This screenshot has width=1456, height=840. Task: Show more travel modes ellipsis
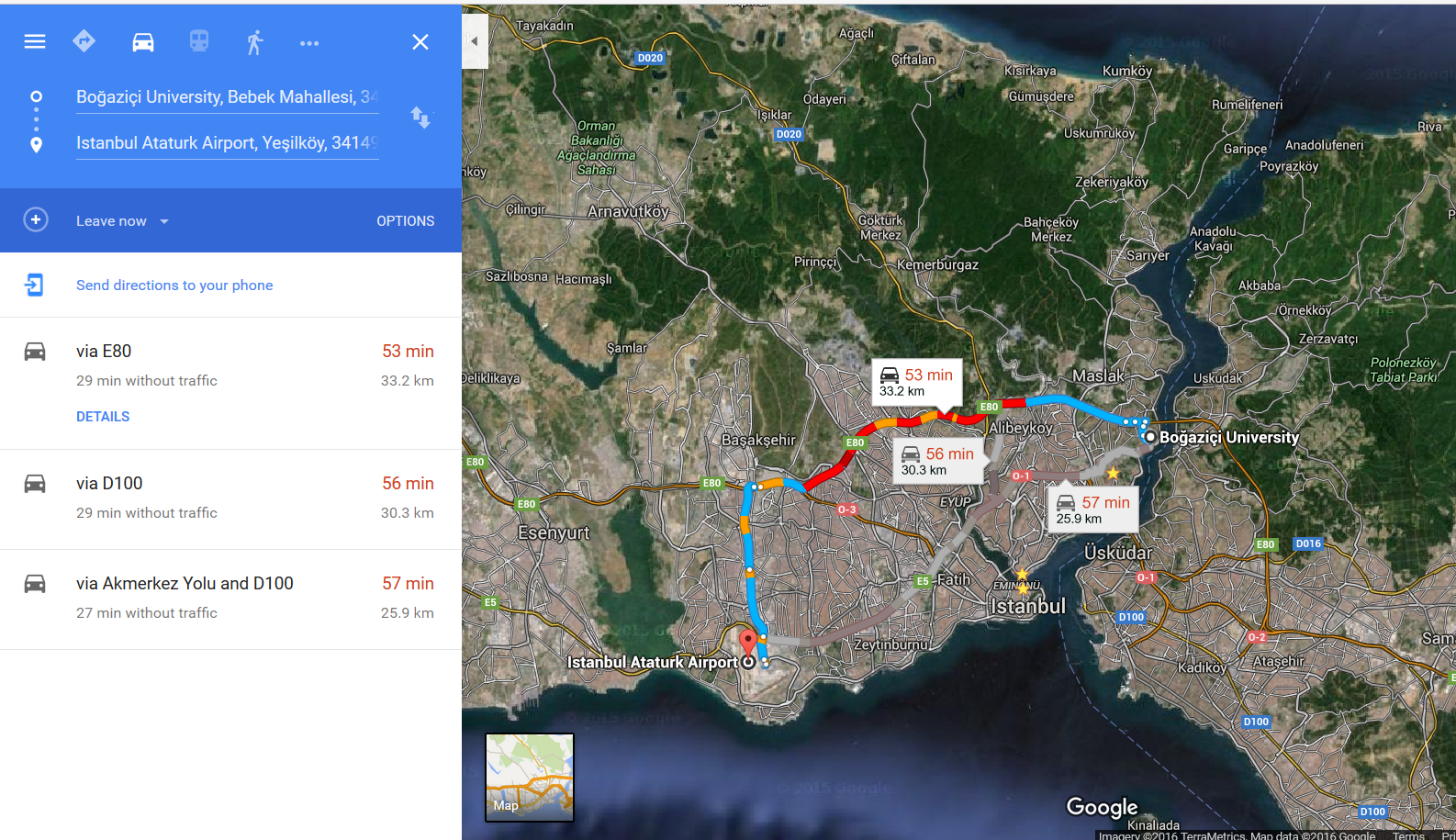coord(309,43)
